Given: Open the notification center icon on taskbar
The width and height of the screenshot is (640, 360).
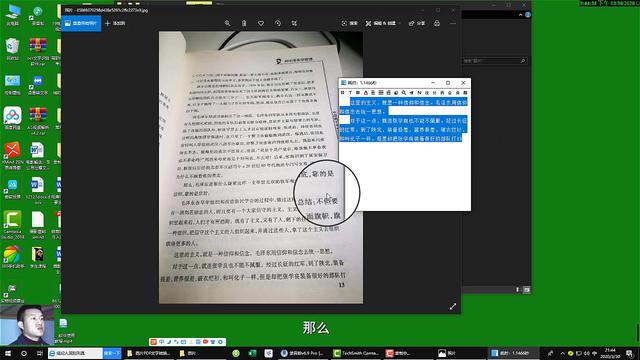Looking at the screenshot, I should pyautogui.click(x=629, y=353).
